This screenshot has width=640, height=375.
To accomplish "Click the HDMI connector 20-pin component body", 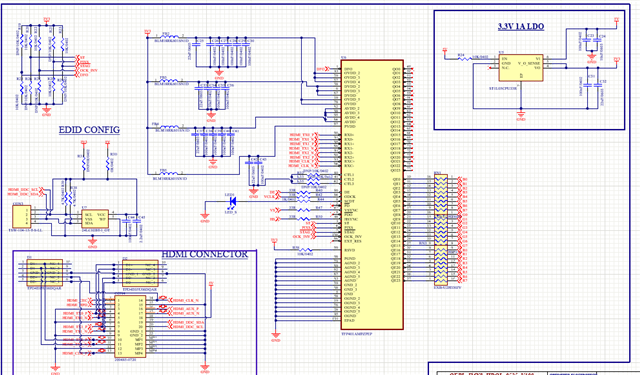I will [130, 326].
